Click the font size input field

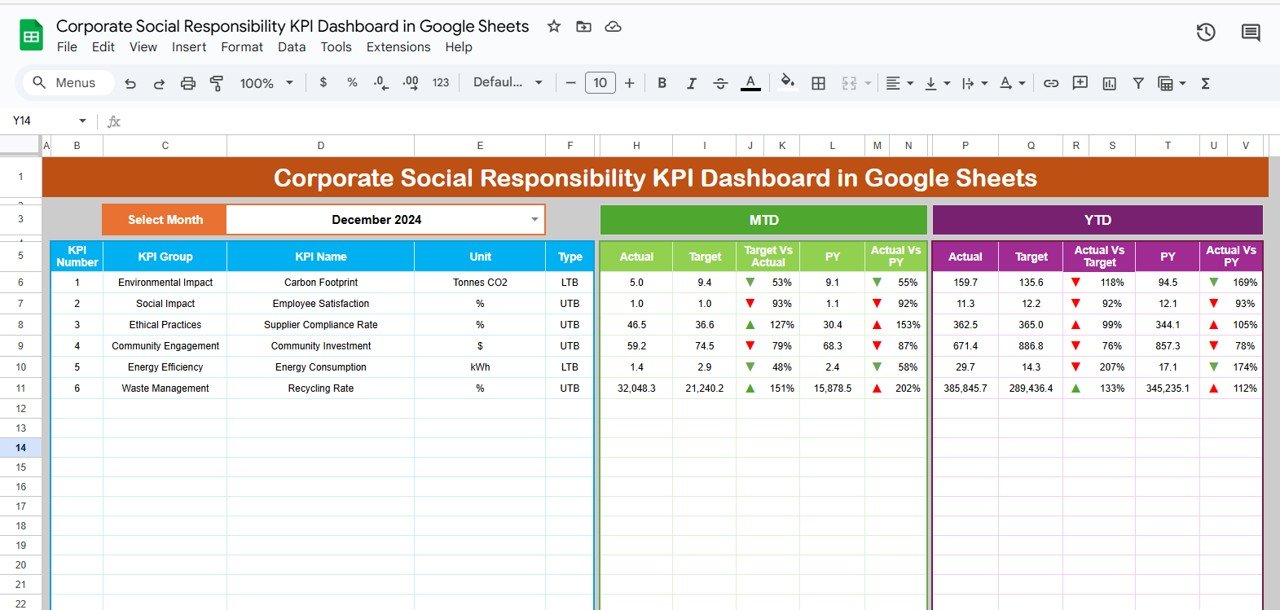coord(599,83)
